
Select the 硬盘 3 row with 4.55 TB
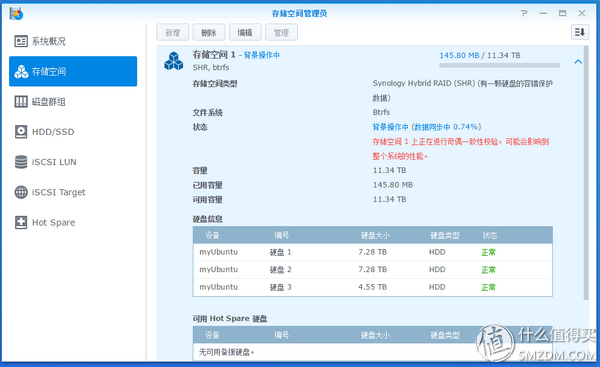[x=373, y=287]
